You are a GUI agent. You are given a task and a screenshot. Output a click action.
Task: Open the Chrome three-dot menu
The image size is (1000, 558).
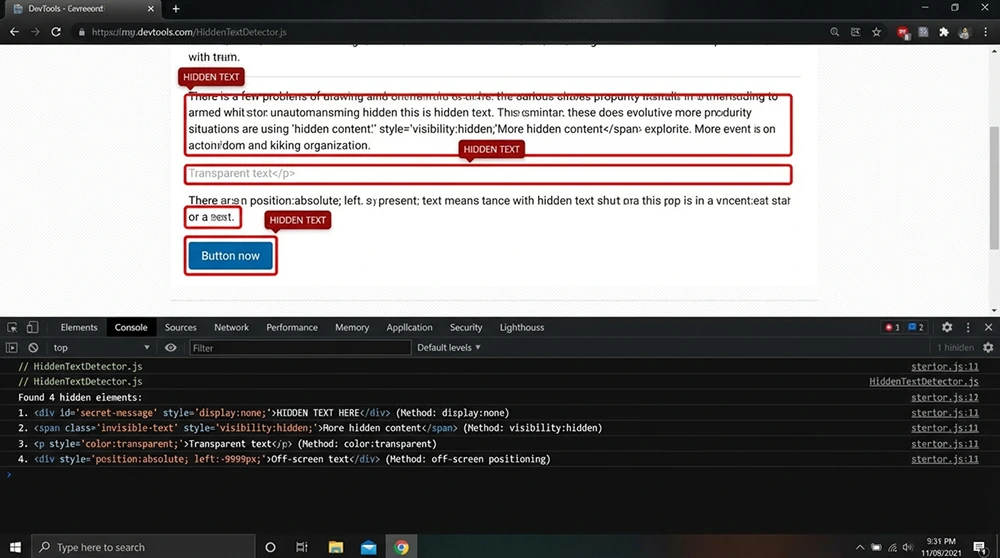985,32
